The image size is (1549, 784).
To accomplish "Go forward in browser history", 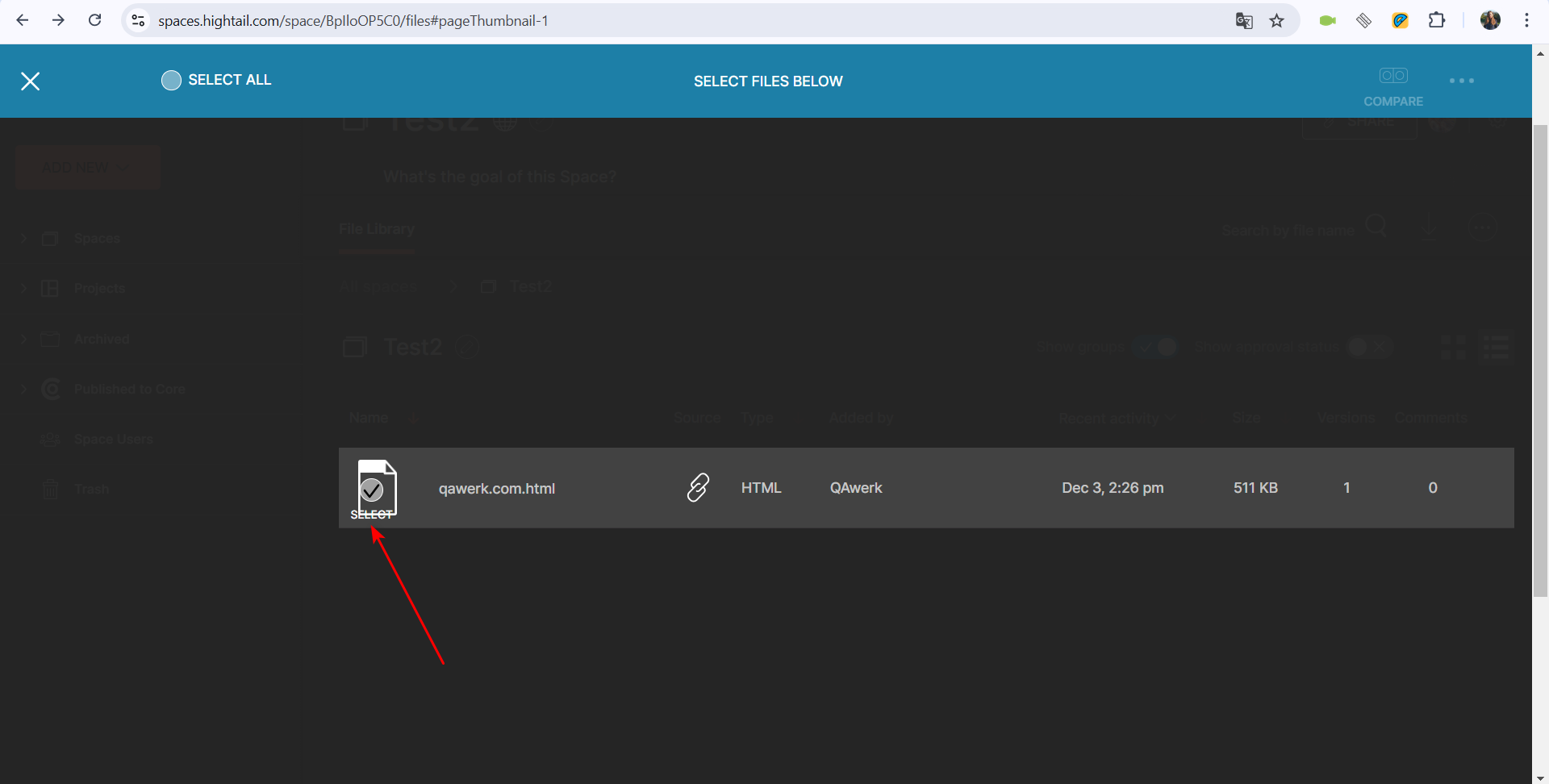I will point(58,20).
